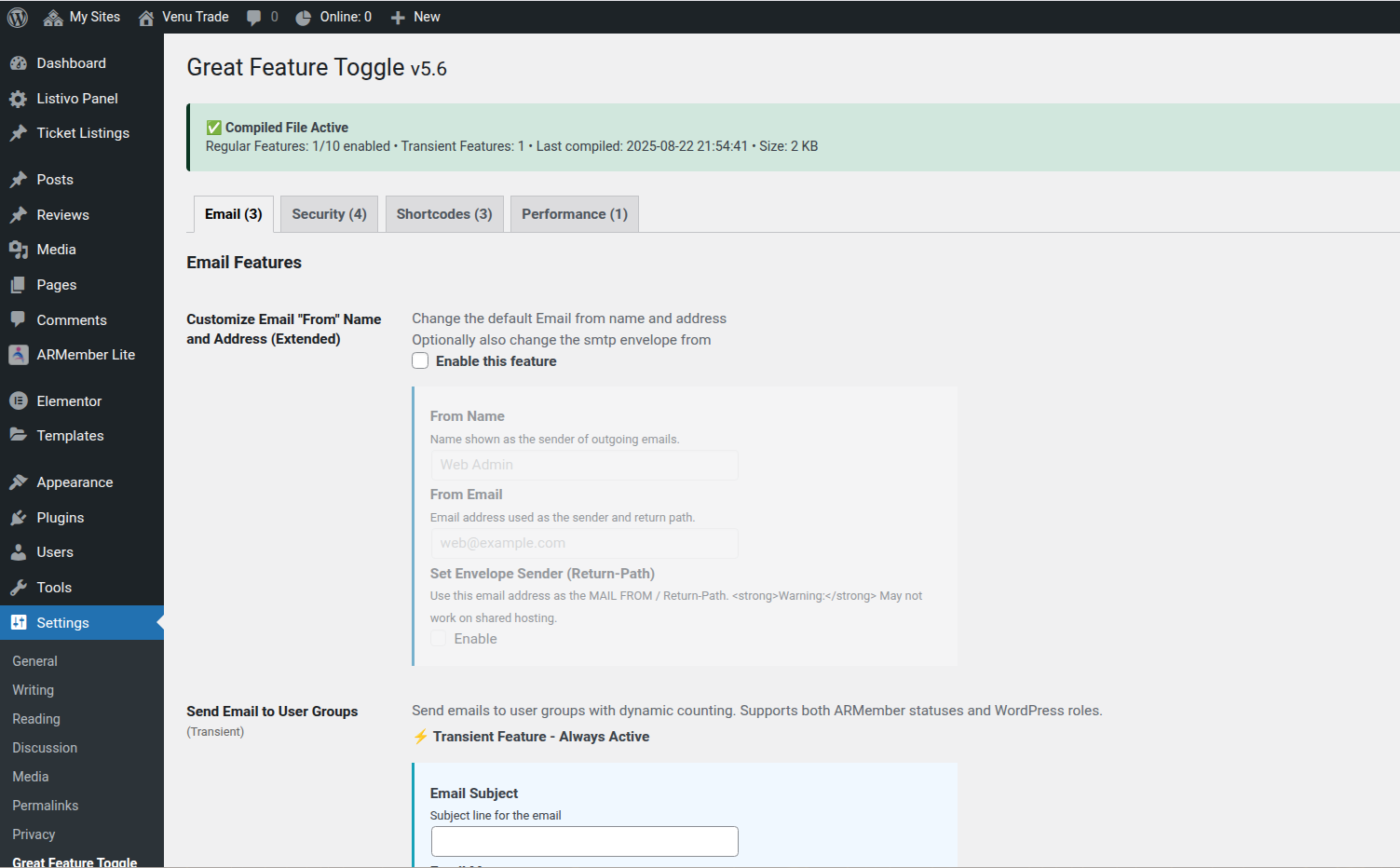Click the Dashboard gauge icon
Viewport: 1400px width, 868px height.
[18, 63]
